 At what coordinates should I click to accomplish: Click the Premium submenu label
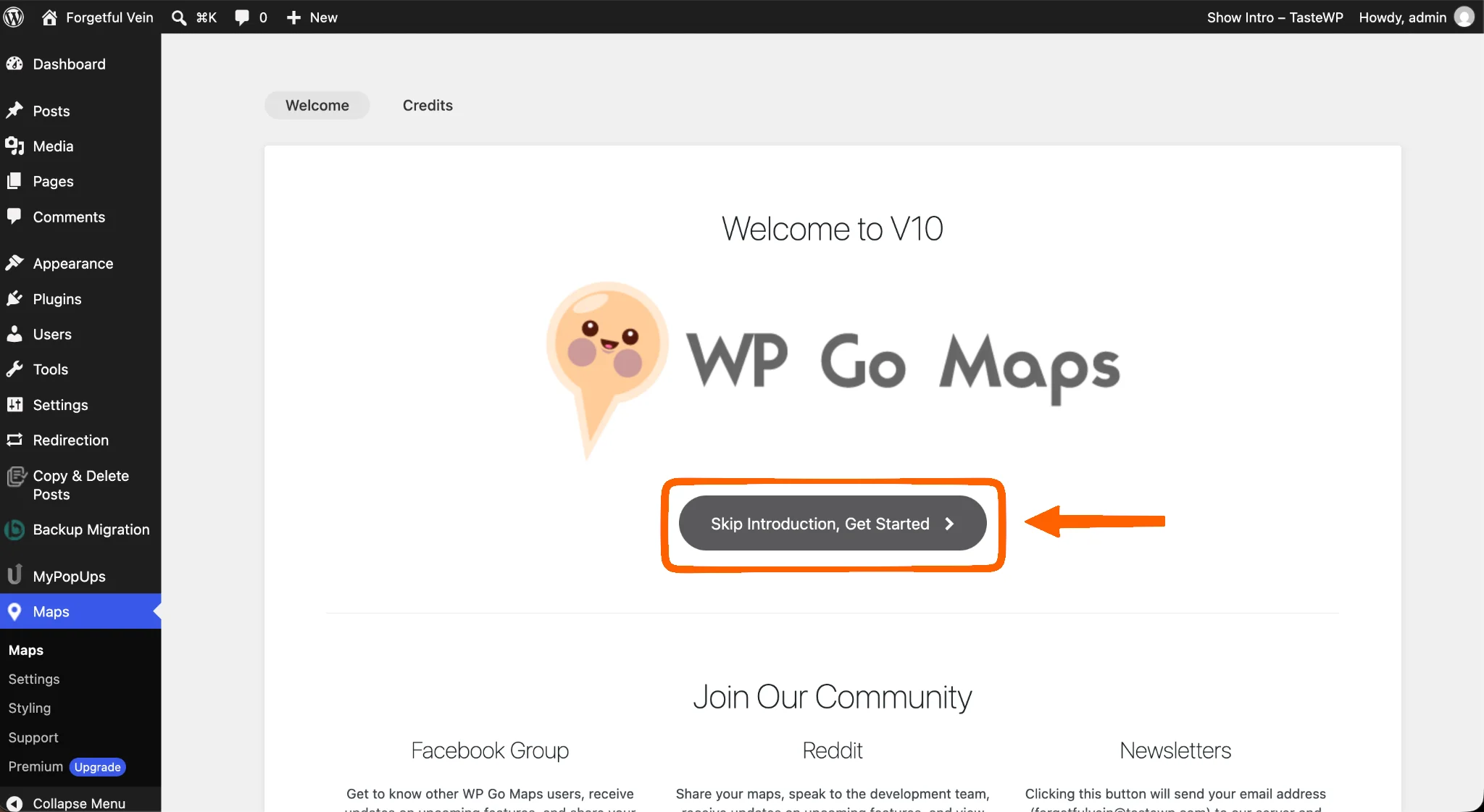pos(36,766)
